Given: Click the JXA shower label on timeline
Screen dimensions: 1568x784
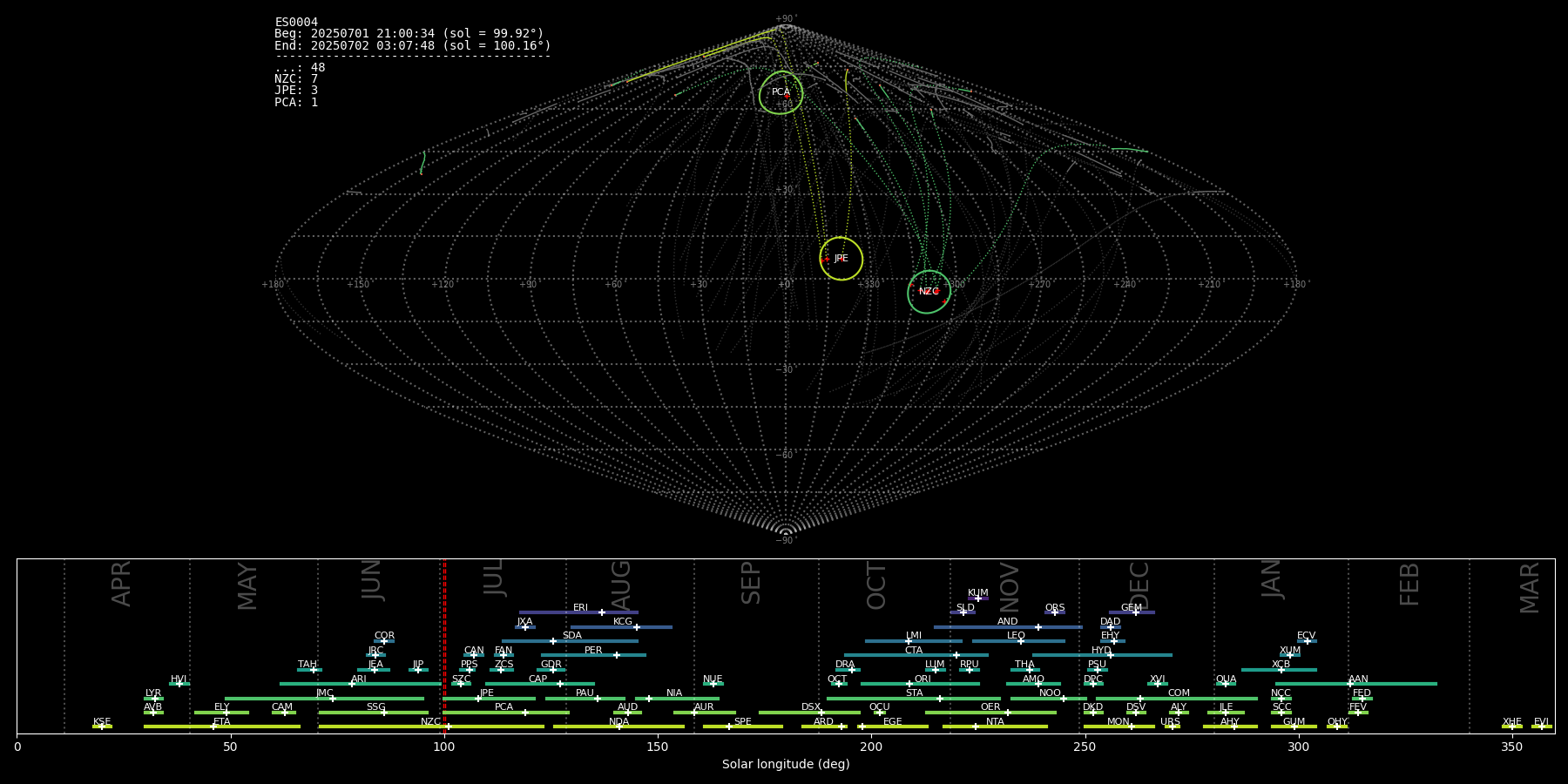Looking at the screenshot, I should pos(524,622).
